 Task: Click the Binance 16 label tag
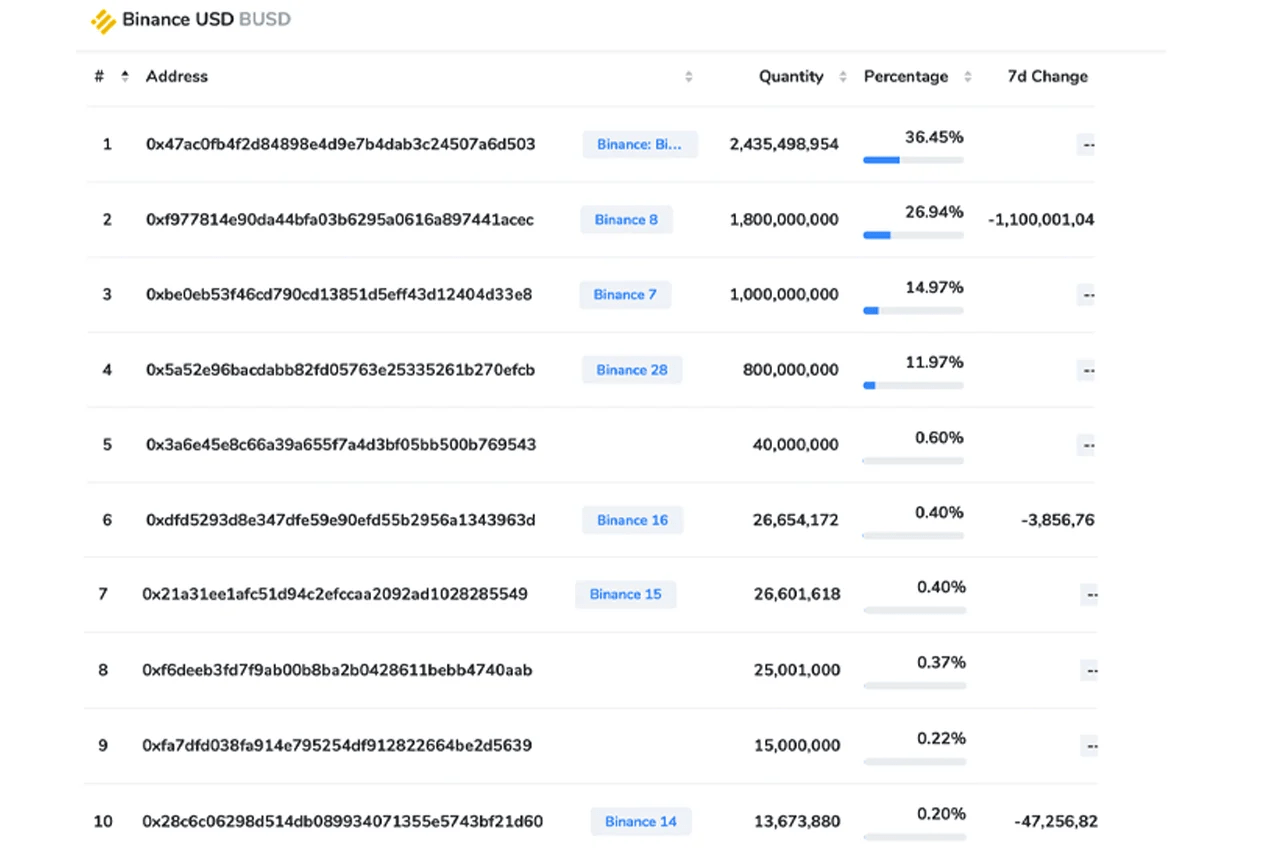coord(632,520)
